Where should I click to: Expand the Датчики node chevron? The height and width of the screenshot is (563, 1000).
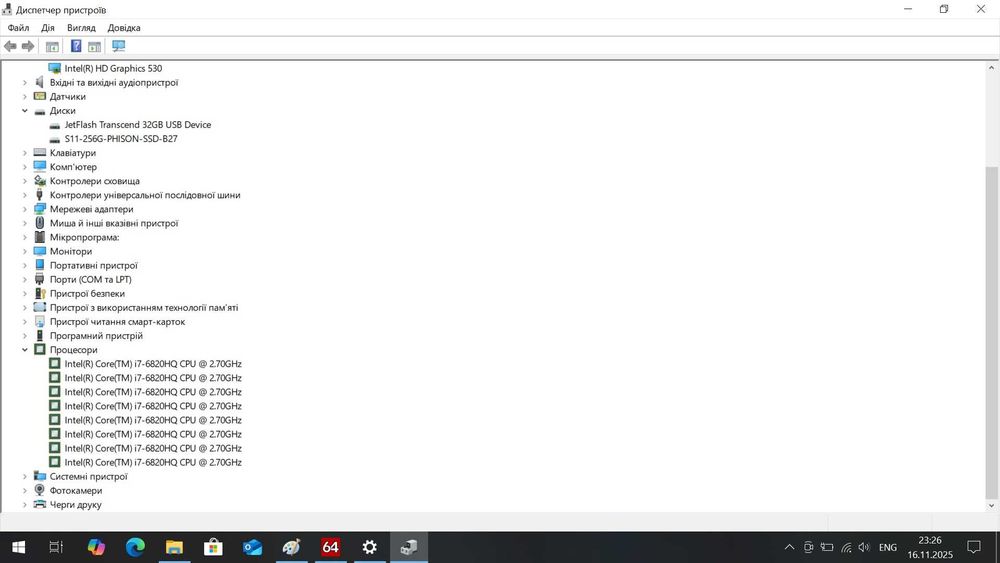click(25, 96)
